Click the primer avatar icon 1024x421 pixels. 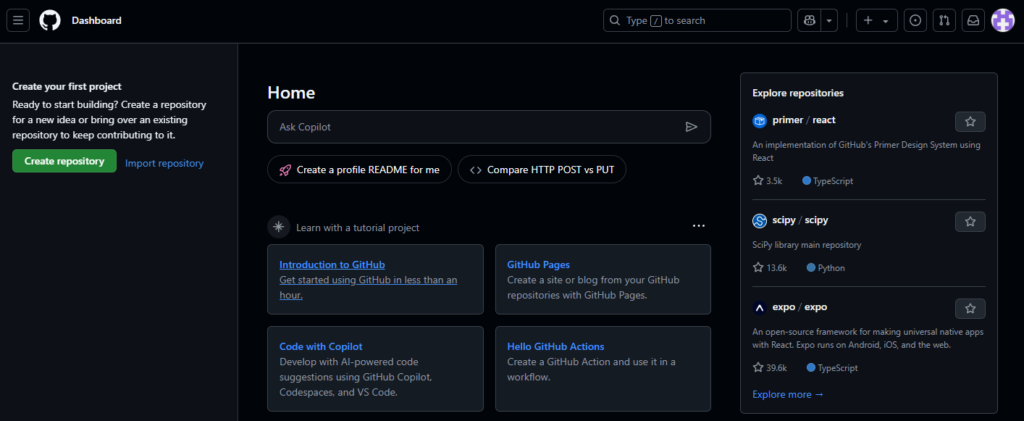pos(760,121)
